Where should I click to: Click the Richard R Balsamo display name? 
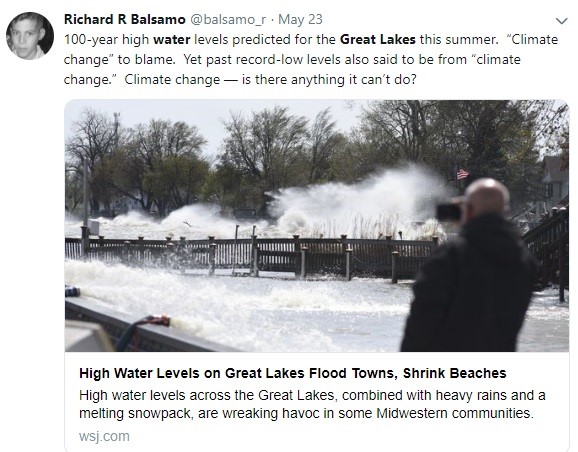pos(125,19)
